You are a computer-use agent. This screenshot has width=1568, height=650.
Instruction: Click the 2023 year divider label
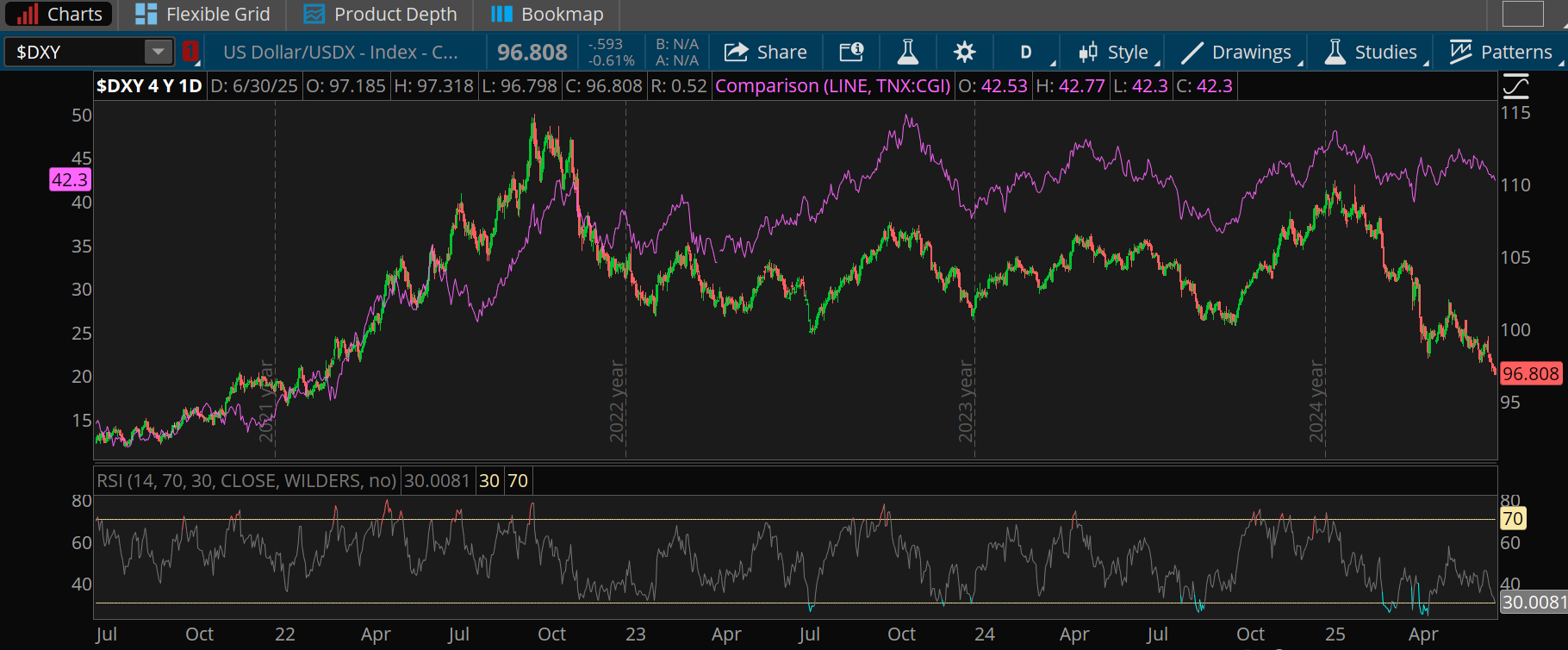click(x=966, y=401)
